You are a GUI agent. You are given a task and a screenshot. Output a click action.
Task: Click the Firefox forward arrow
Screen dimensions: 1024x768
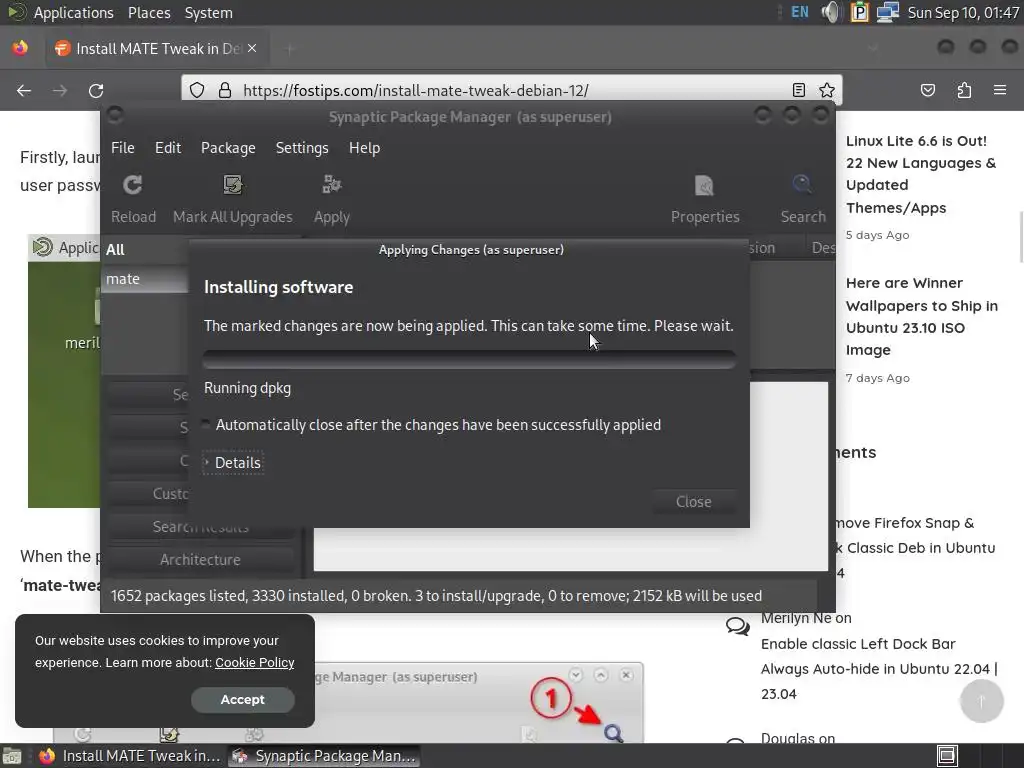(x=60, y=91)
